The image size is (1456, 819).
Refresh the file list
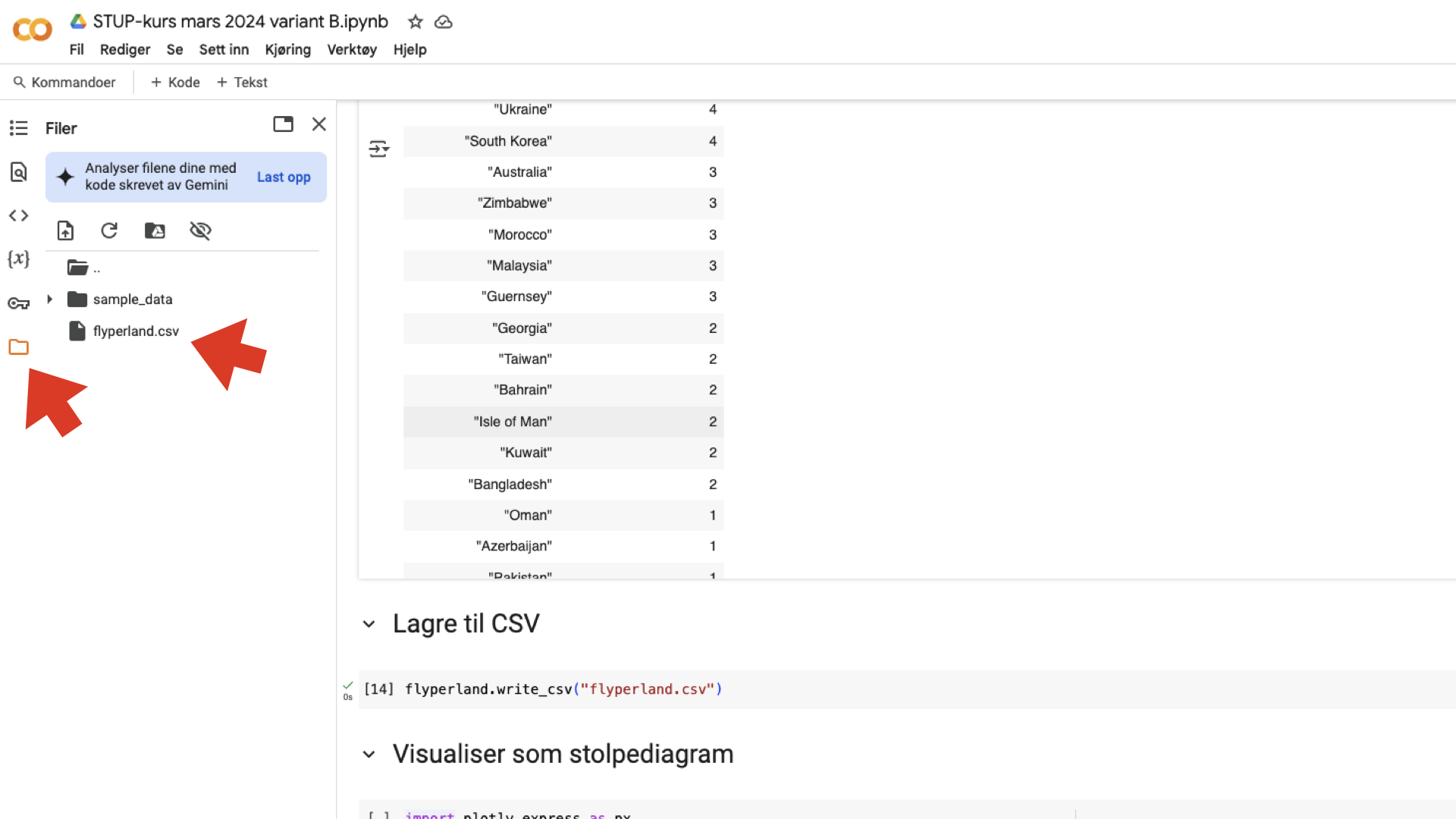(109, 231)
